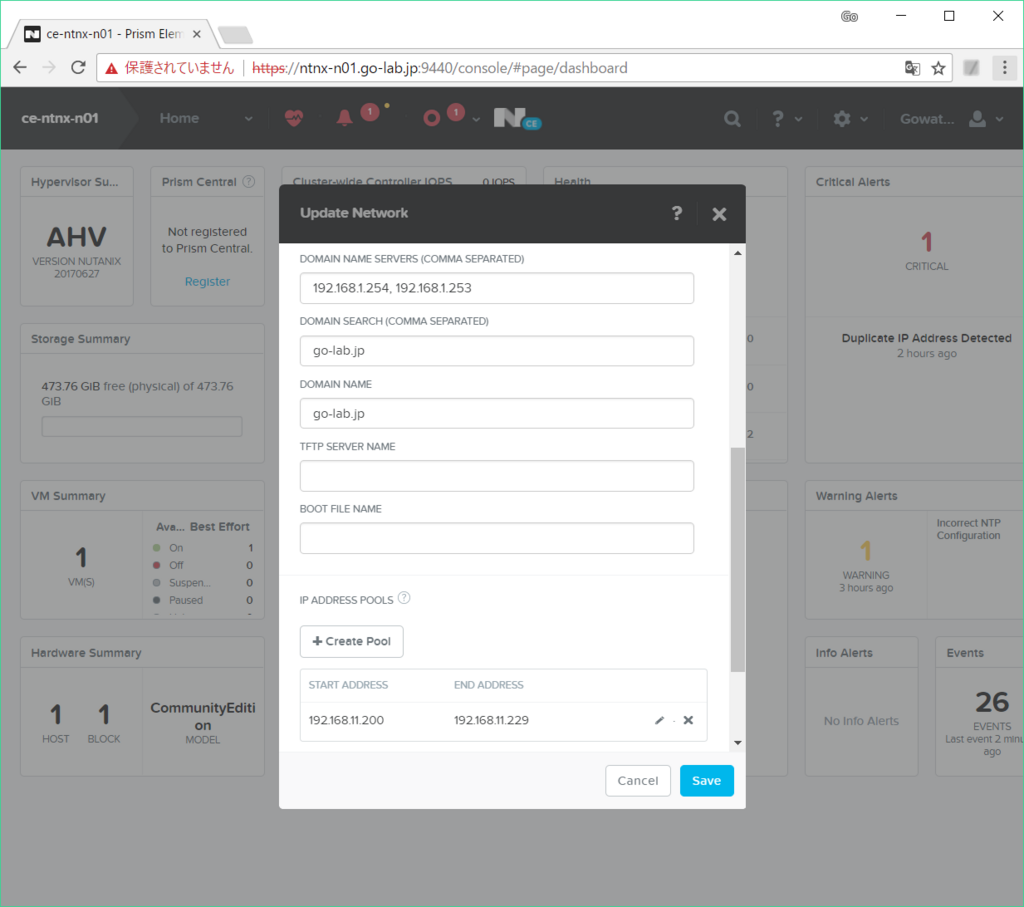Viewport: 1024px width, 907px height.
Task: Click the dialog scrollbar down arrow
Action: click(x=737, y=742)
